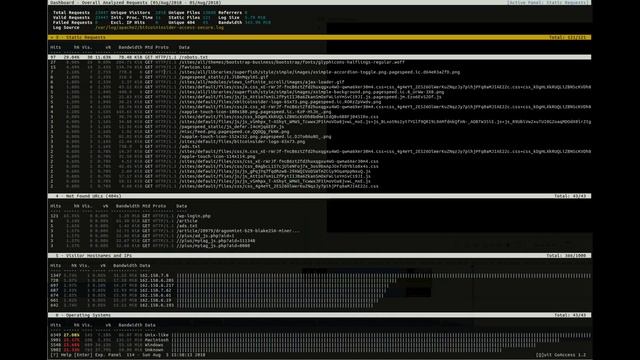Click the [Q]uit GoAccess label
The height and width of the screenshot is (360, 640).
point(560,355)
